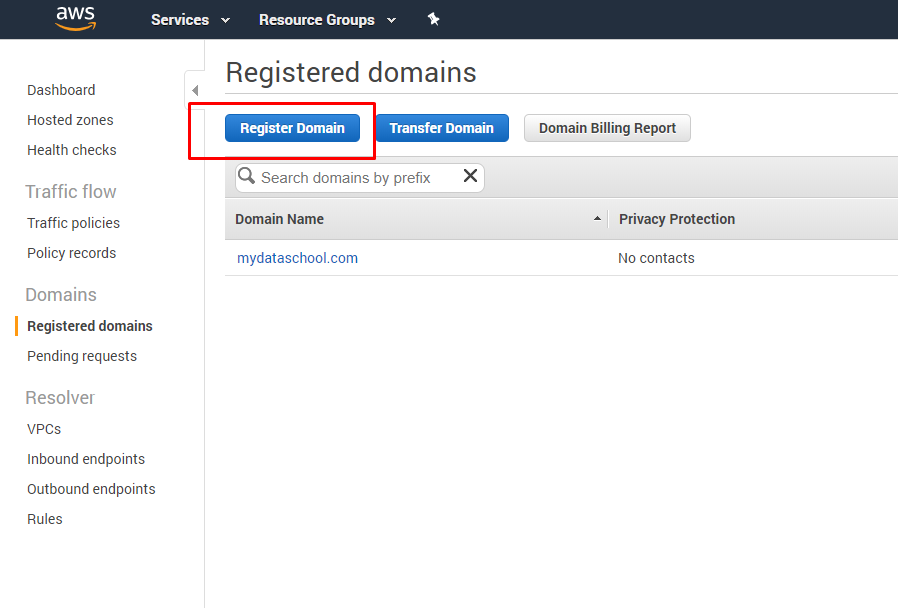The height and width of the screenshot is (608, 898).
Task: Click the Register Domain button
Action: pos(292,128)
